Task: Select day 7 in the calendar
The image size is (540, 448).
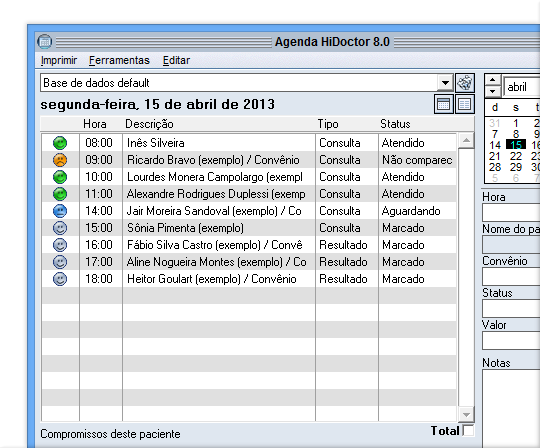Action: pyautogui.click(x=495, y=134)
